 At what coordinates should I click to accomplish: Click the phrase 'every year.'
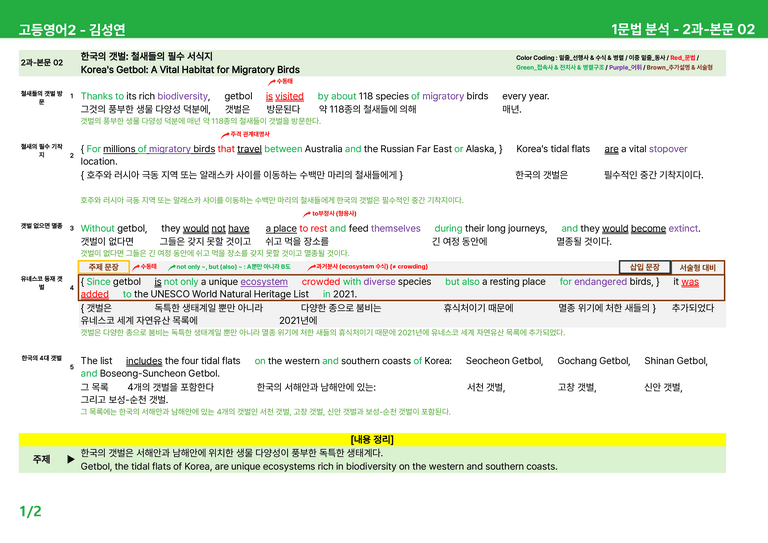[x=526, y=96]
